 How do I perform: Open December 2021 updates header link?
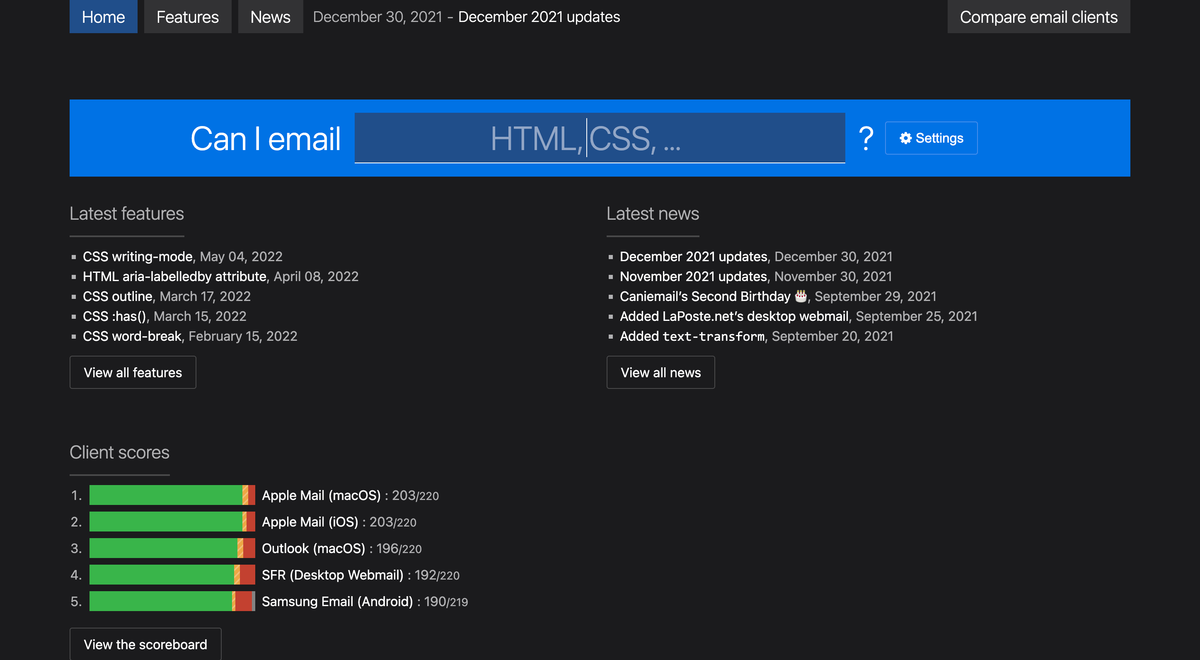(x=539, y=17)
